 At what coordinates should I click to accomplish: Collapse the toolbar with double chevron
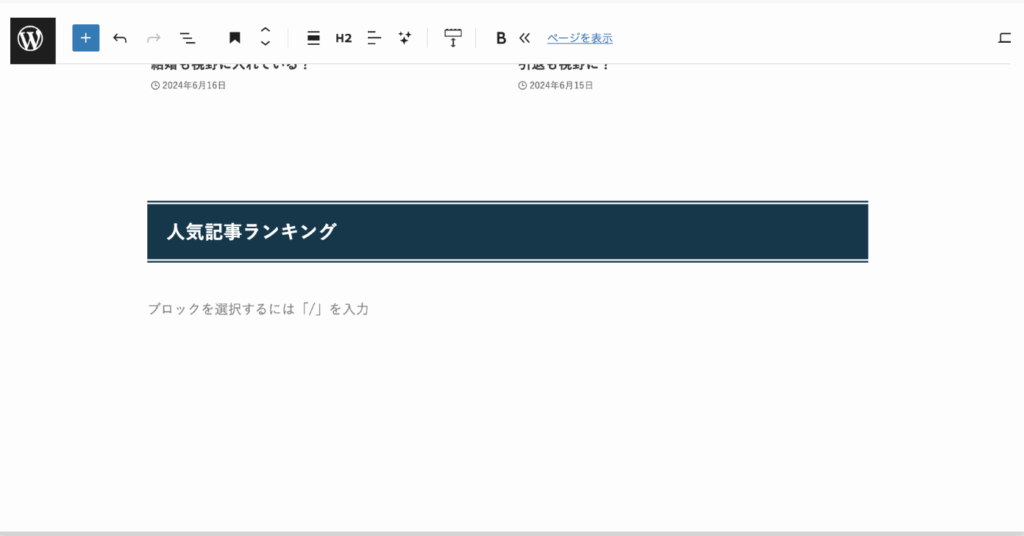coord(524,38)
